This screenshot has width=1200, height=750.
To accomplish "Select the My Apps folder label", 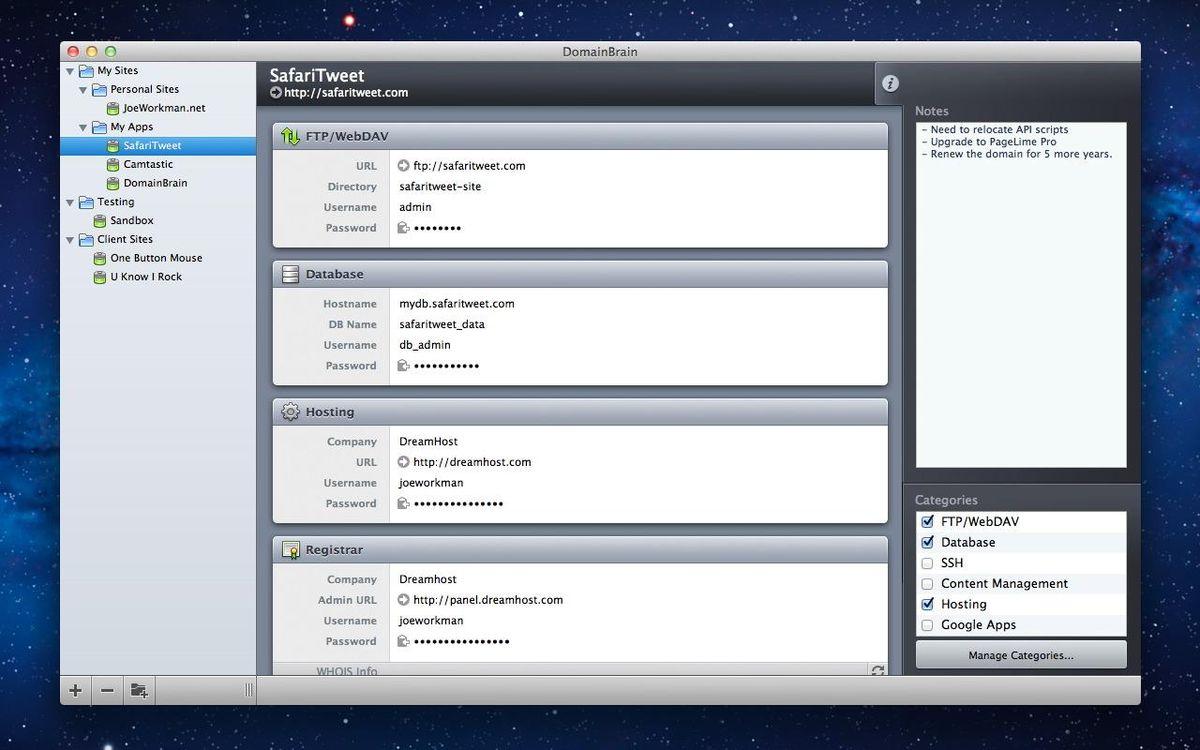I will (132, 127).
